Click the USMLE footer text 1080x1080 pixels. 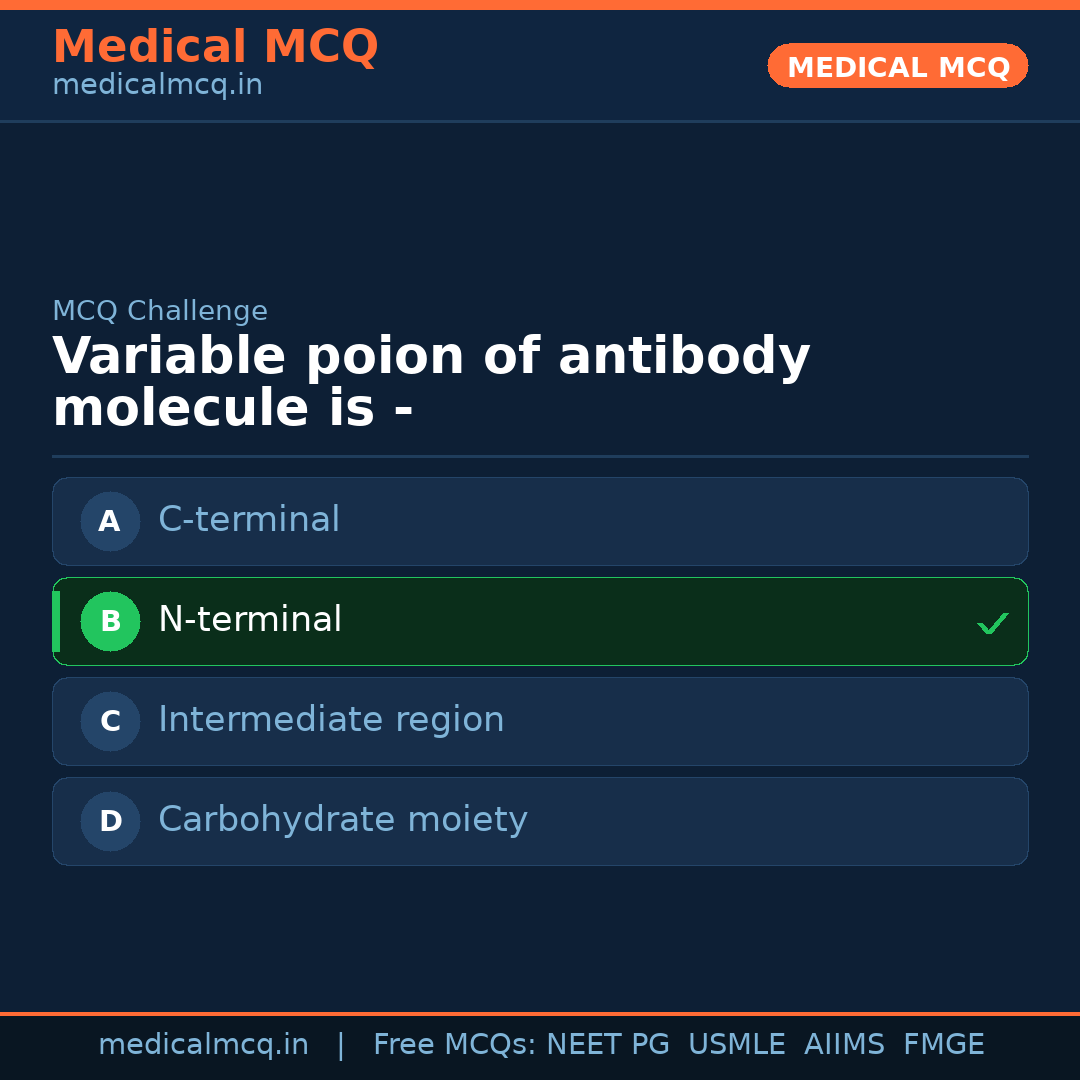[x=736, y=1045]
